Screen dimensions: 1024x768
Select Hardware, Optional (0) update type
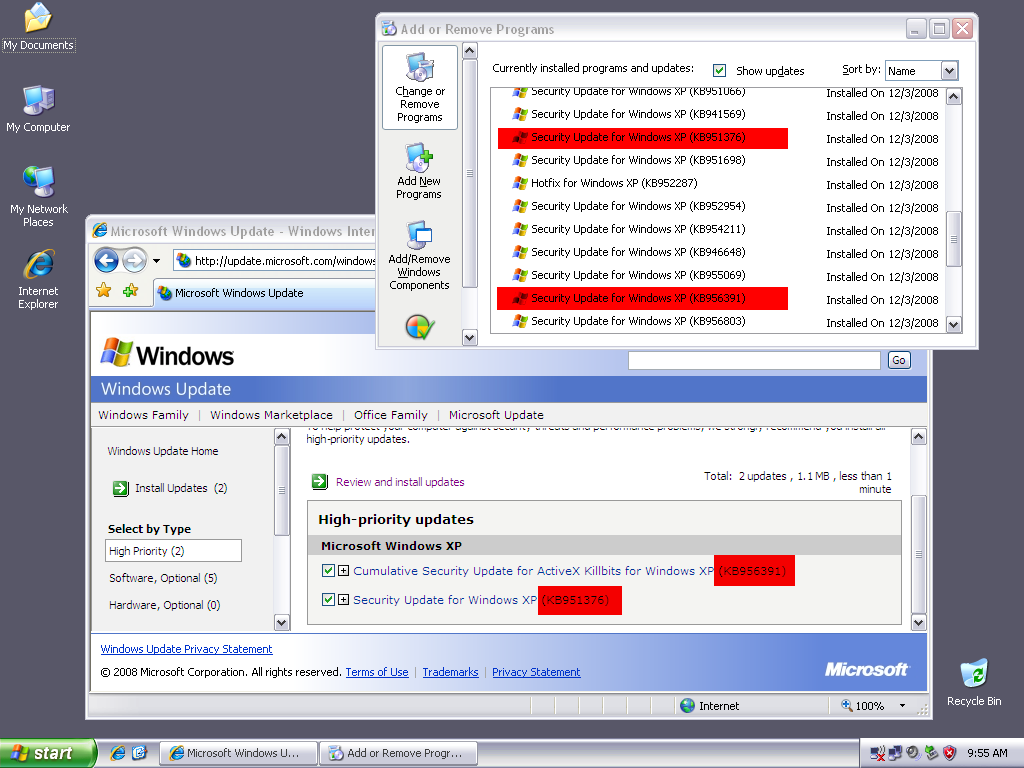pyautogui.click(x=165, y=605)
